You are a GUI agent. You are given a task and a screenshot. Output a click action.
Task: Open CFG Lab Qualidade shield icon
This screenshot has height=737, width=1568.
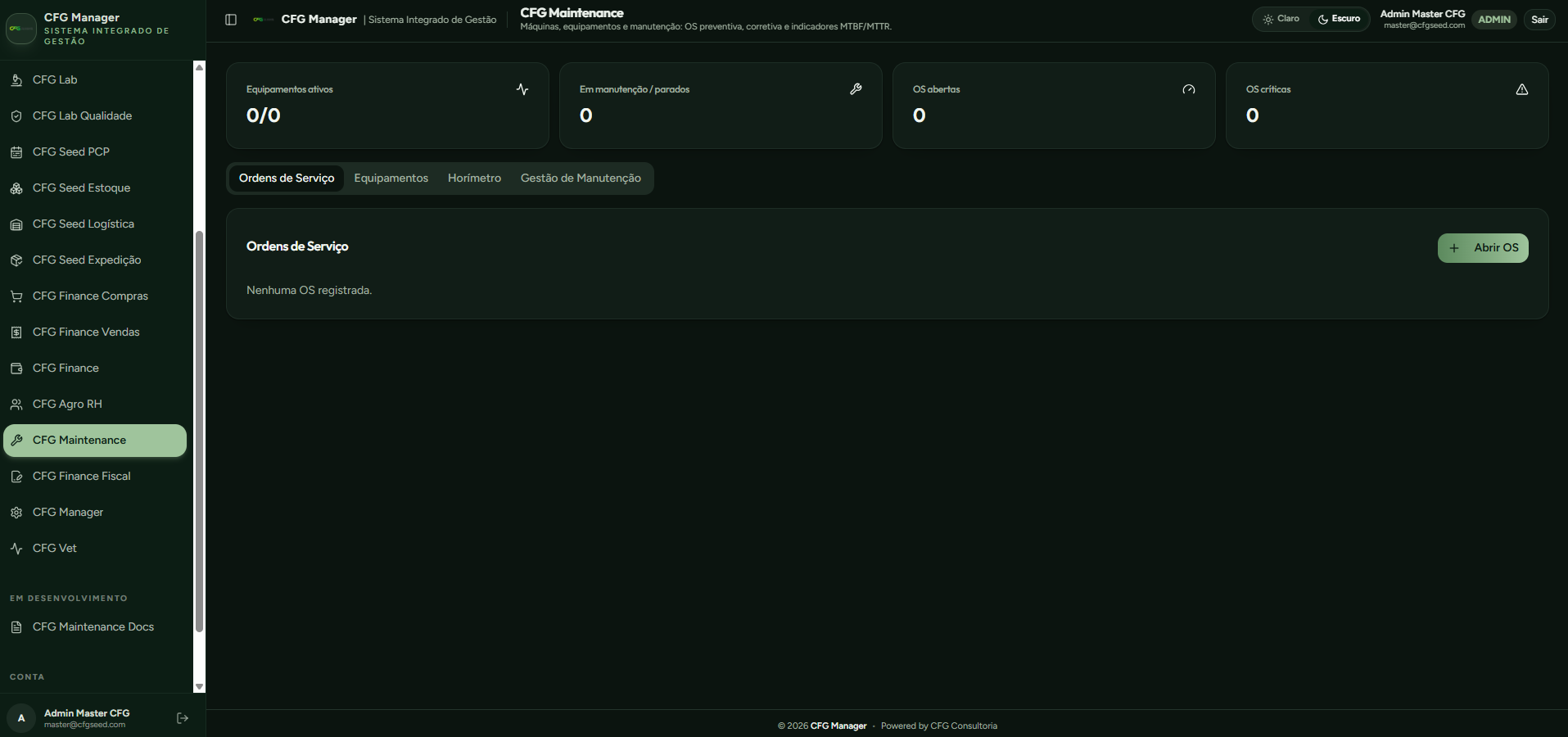point(16,116)
